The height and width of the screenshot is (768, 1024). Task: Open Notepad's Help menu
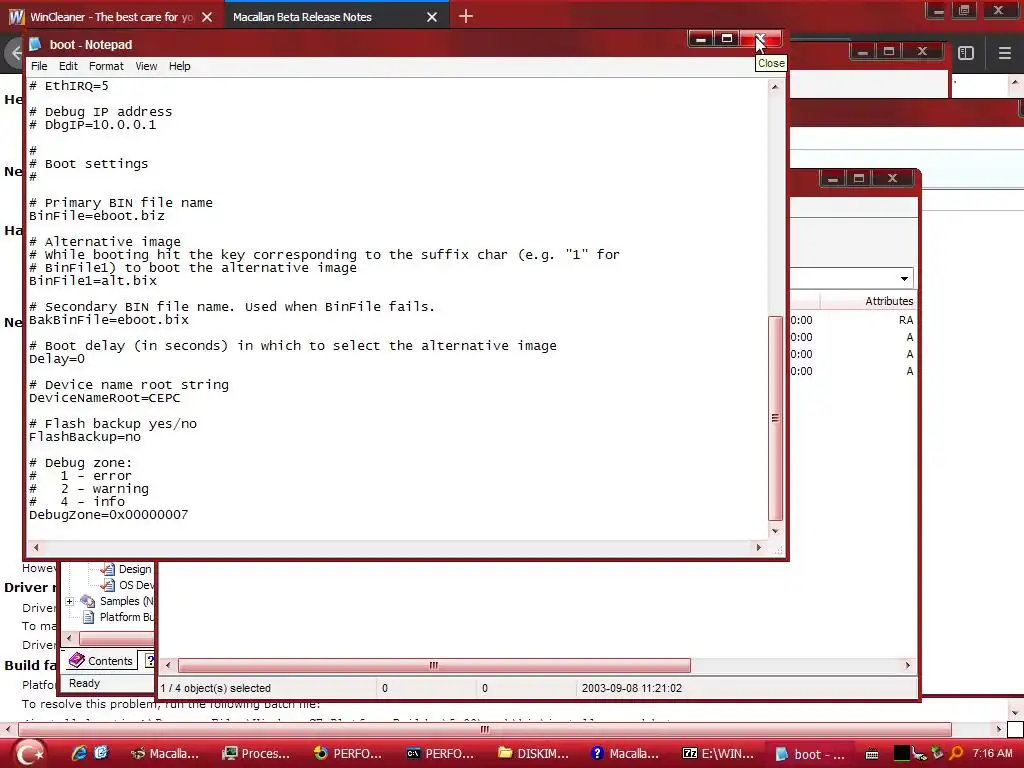180,66
